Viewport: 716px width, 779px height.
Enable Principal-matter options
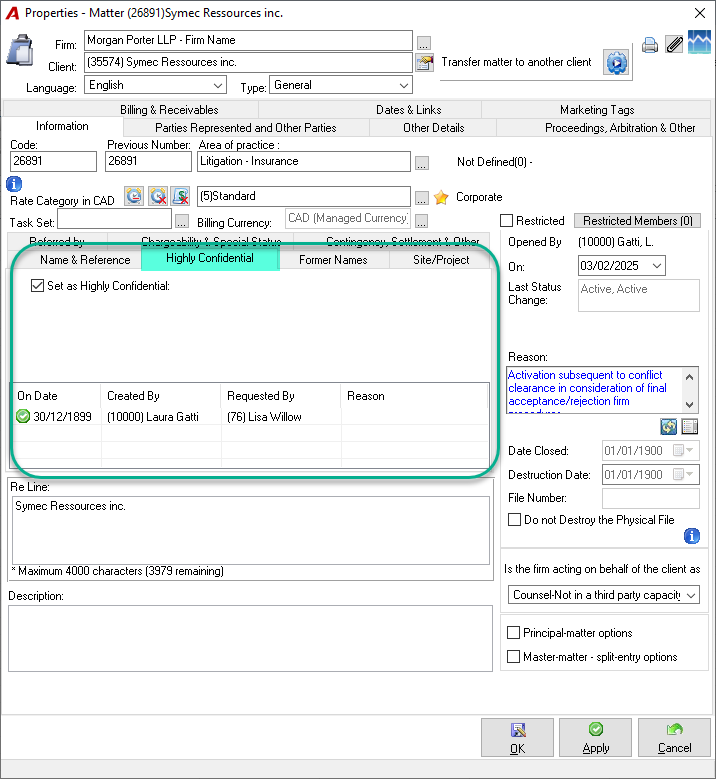513,633
